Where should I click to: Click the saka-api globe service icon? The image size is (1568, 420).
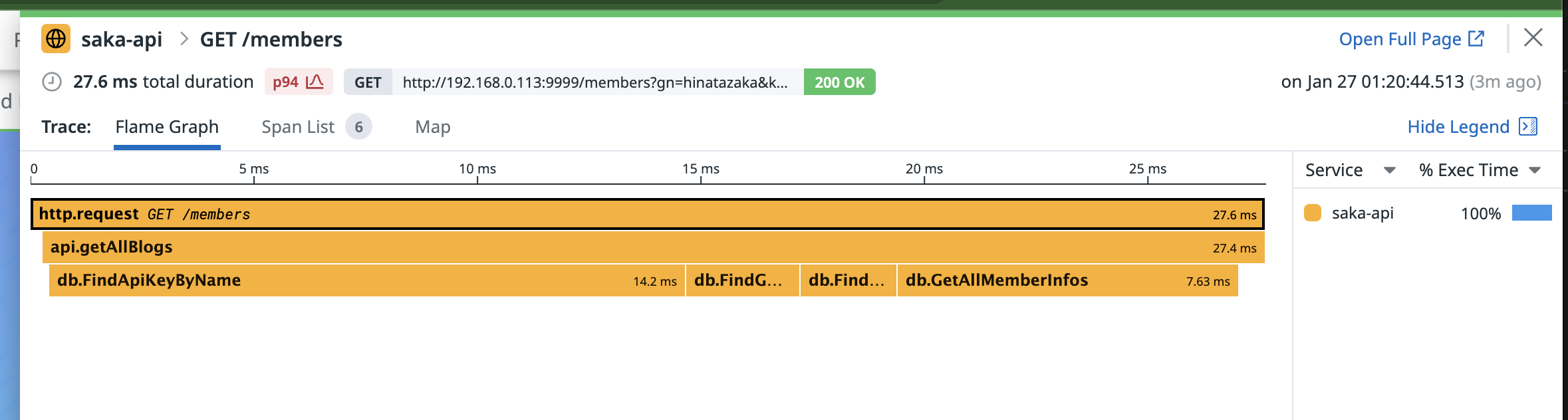pos(56,39)
